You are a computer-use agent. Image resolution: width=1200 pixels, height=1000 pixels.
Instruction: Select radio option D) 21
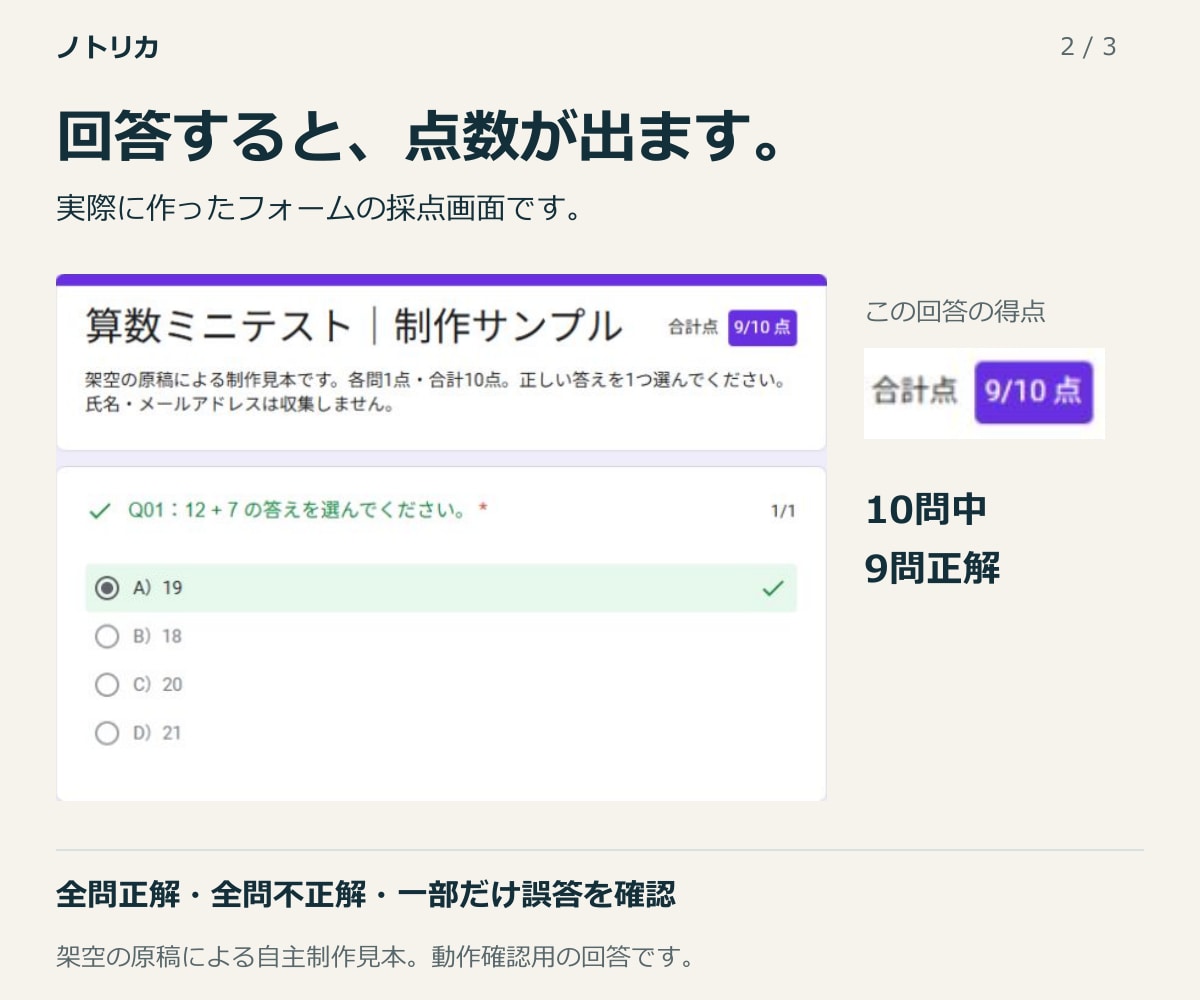pyautogui.click(x=107, y=733)
